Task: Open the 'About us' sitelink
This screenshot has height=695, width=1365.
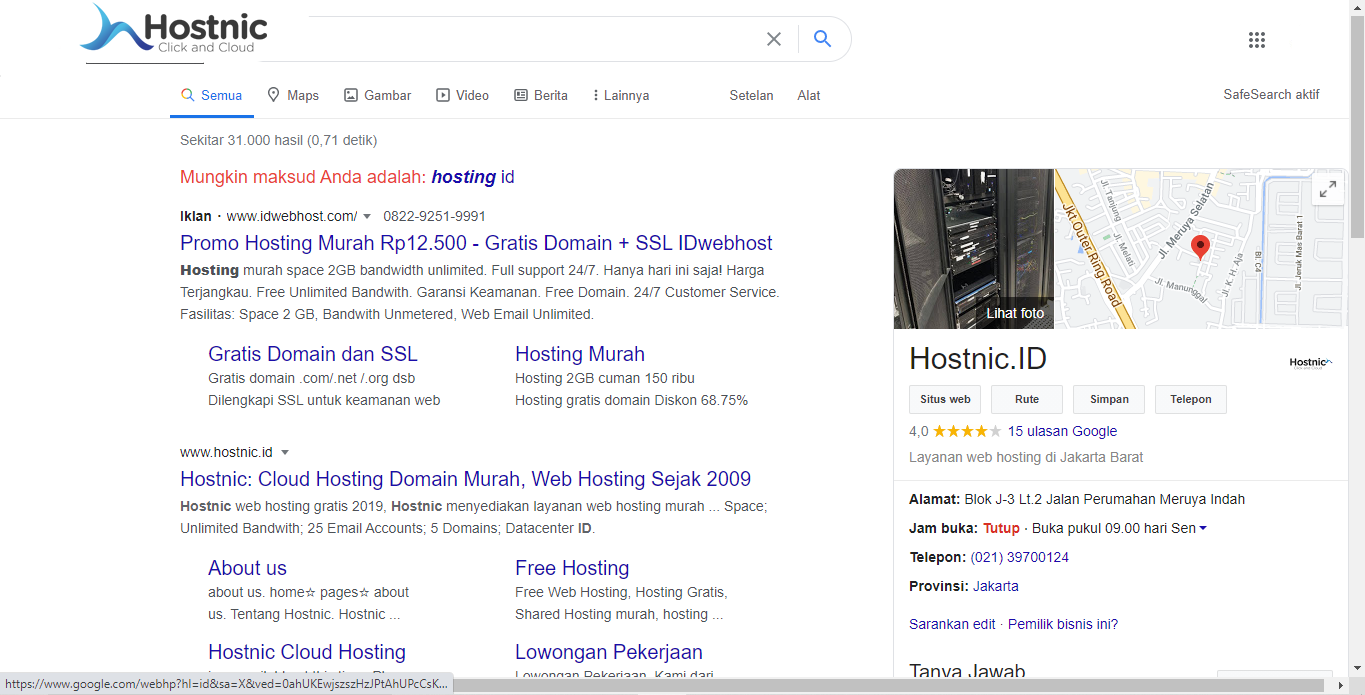Action: coord(247,568)
